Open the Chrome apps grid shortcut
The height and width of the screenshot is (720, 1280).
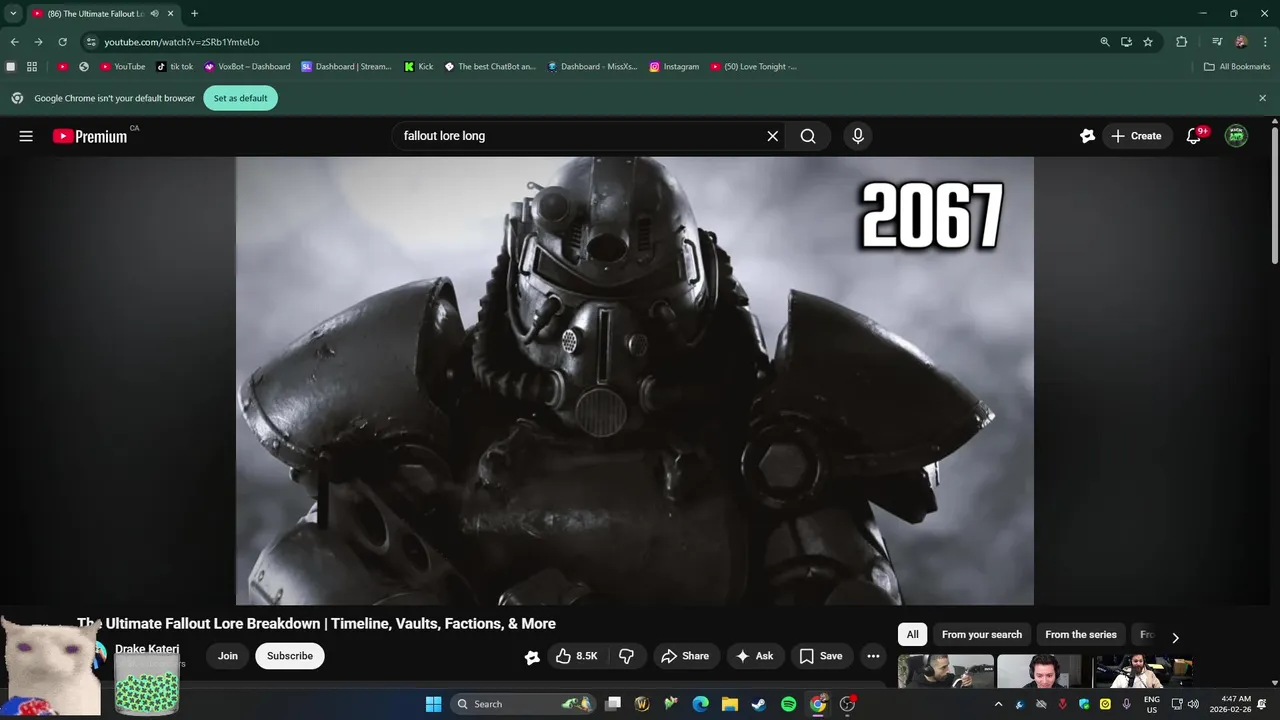(x=32, y=67)
